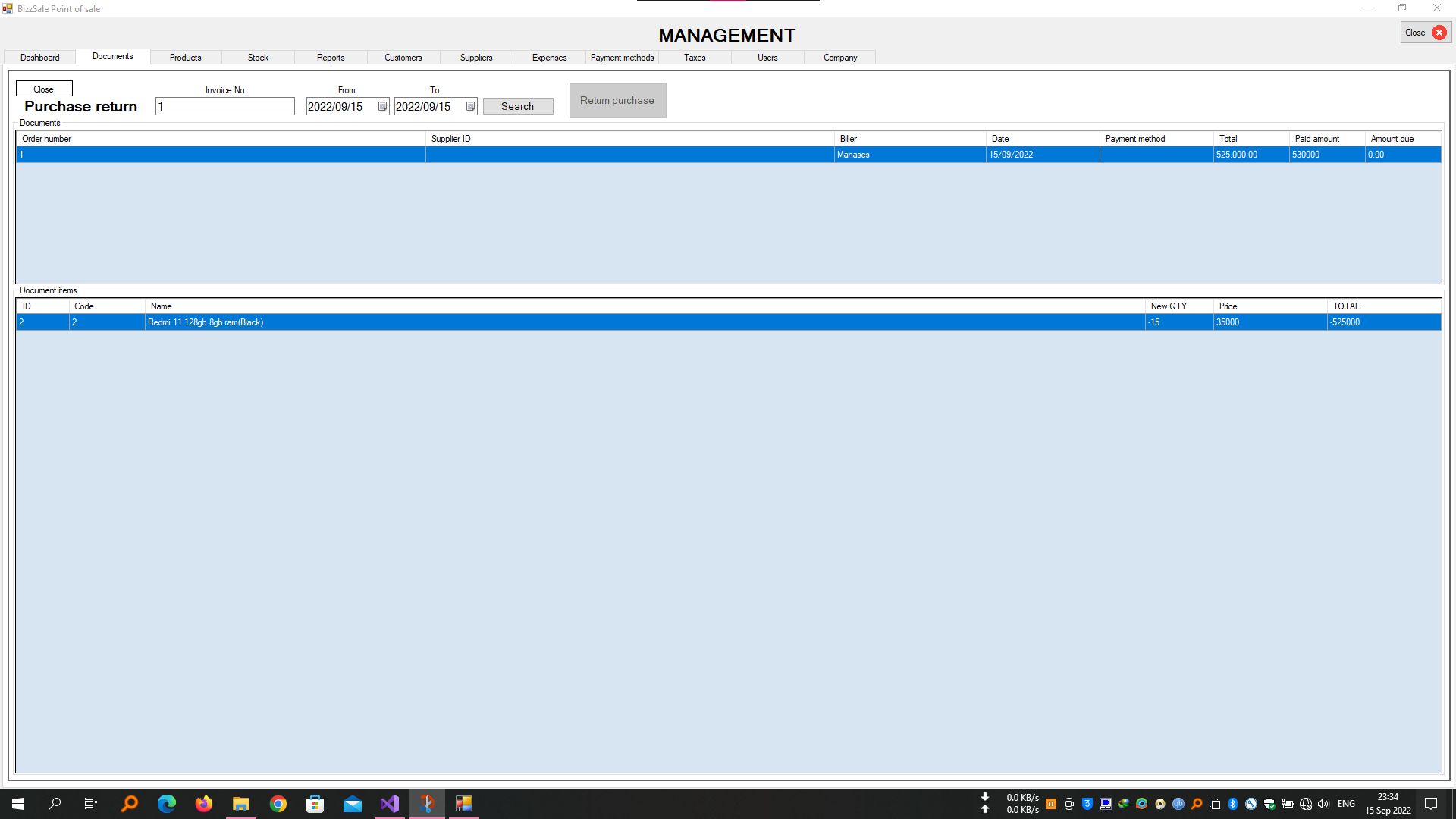This screenshot has height=819, width=1456.
Task: Open the From date calendar dropdown
Action: 382,107
